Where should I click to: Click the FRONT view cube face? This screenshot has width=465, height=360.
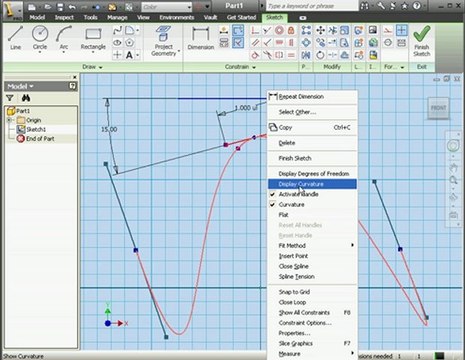click(x=438, y=108)
